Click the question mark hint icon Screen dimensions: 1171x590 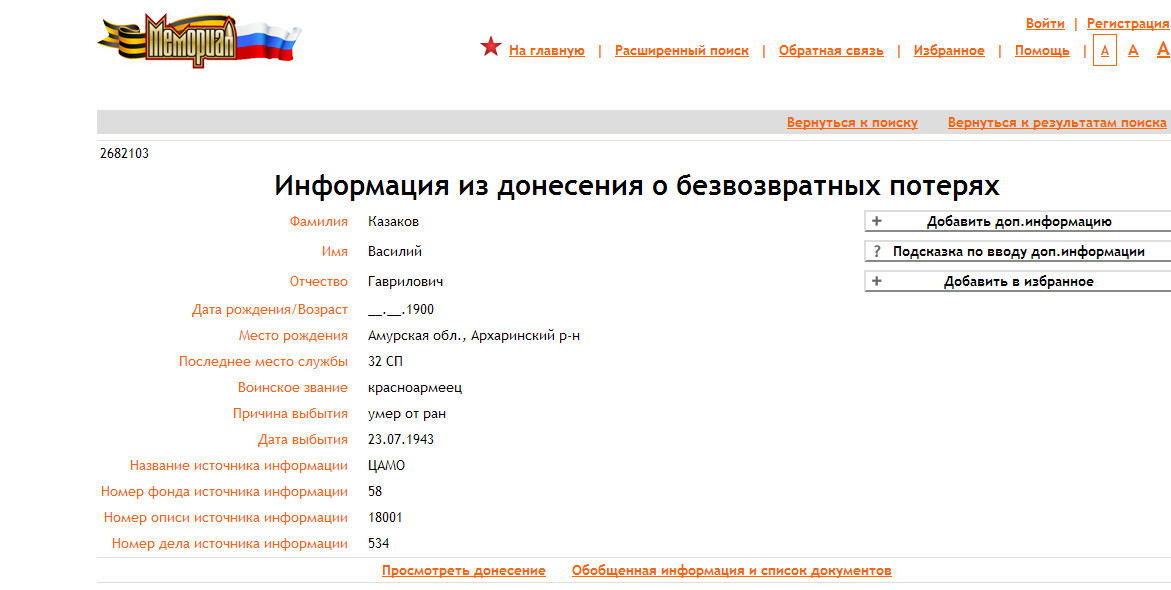pos(877,252)
